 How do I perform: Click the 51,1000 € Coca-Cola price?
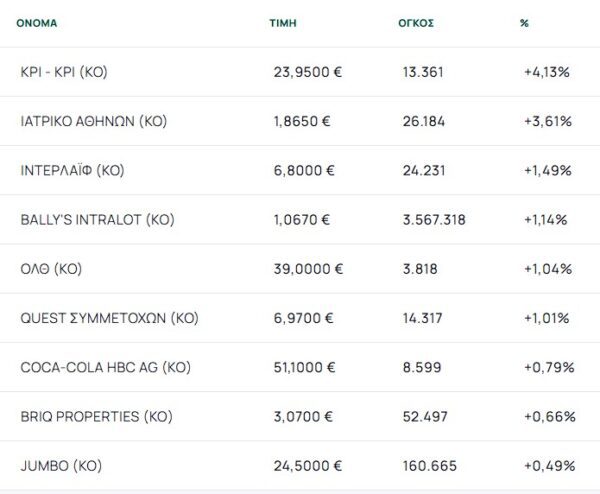308,367
